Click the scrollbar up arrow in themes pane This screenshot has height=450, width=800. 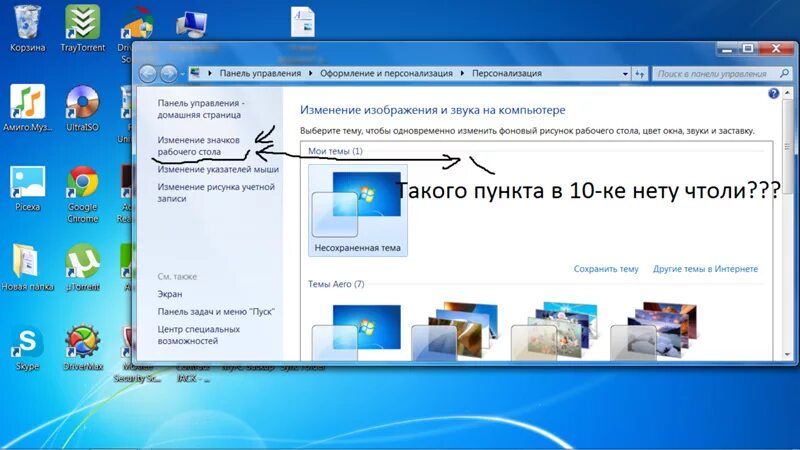coord(787,93)
